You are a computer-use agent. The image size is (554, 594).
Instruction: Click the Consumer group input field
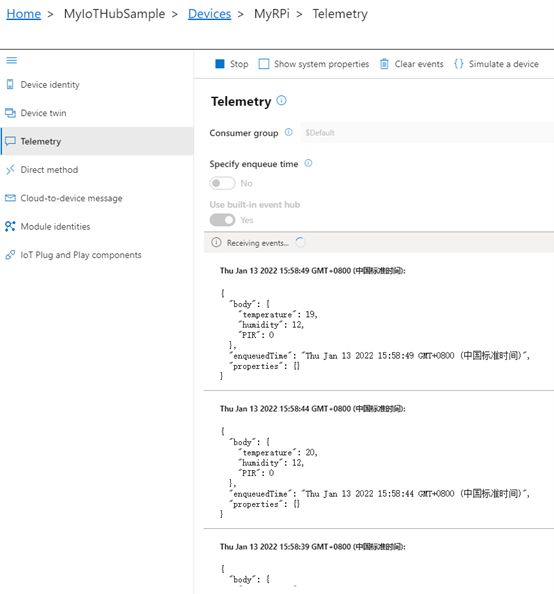tap(427, 133)
